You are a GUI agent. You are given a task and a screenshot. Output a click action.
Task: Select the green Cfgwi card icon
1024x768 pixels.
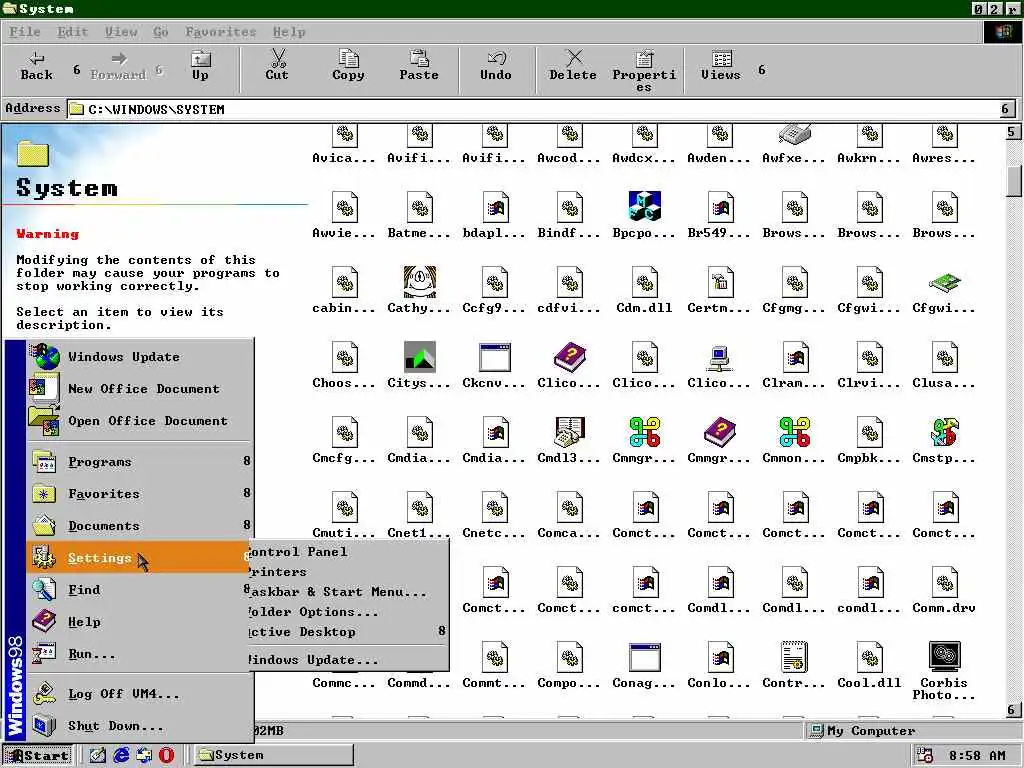pos(944,283)
